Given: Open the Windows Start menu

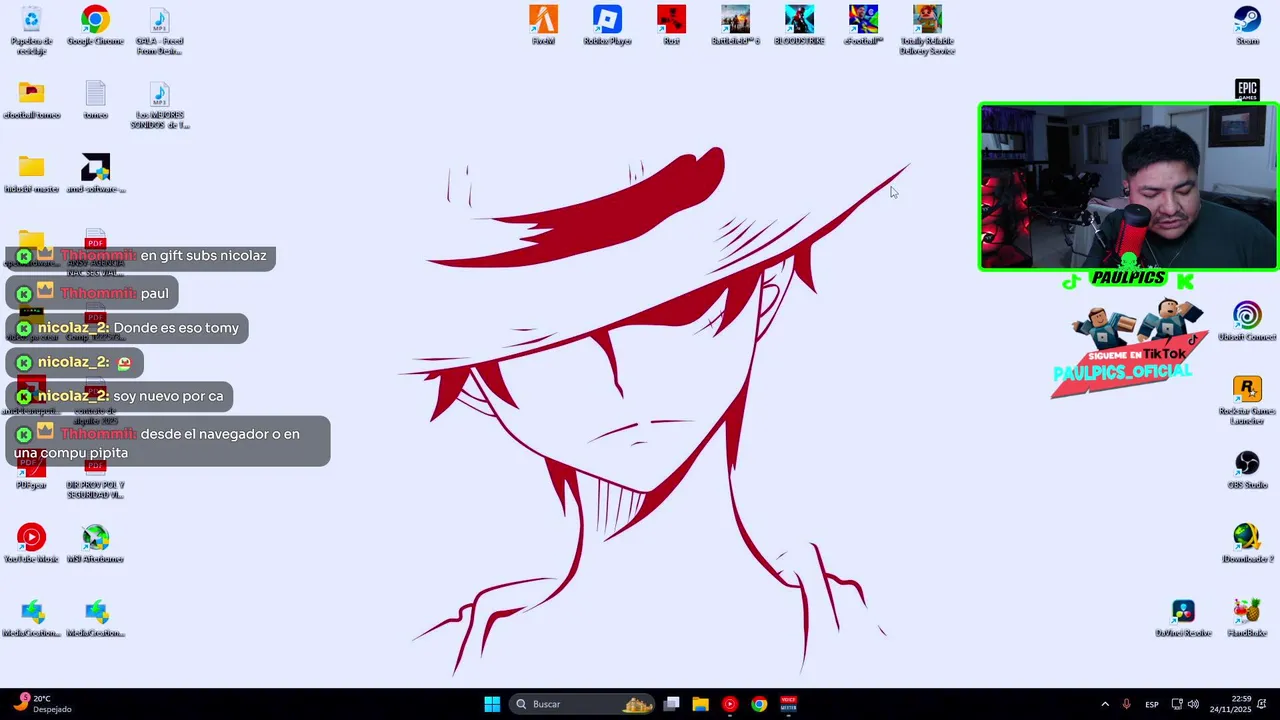Looking at the screenshot, I should (x=492, y=704).
